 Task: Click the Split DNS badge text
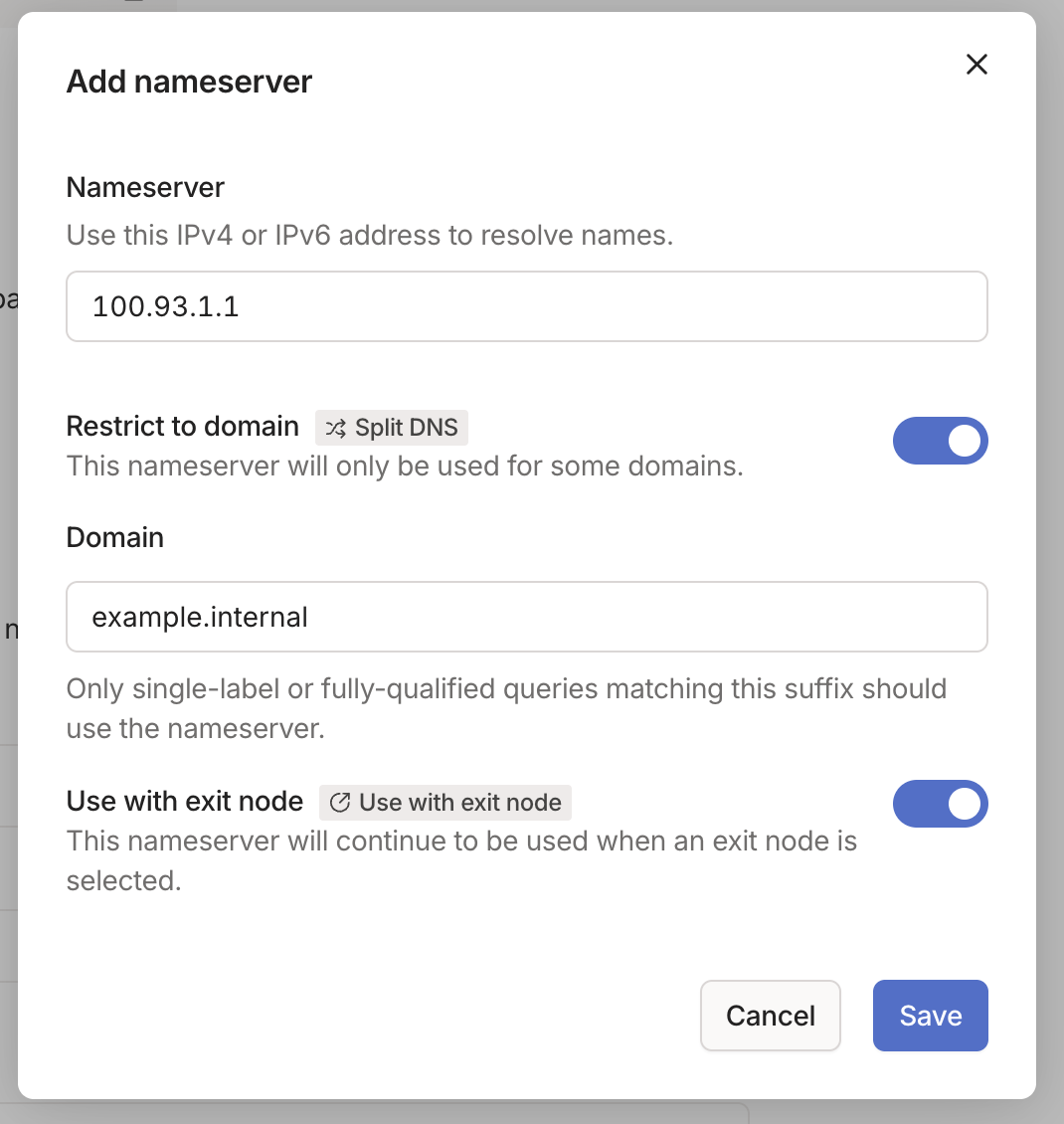coord(406,428)
